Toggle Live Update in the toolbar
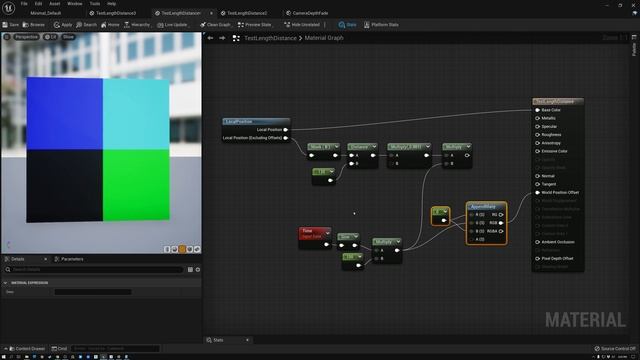The image size is (640, 360). (x=173, y=25)
